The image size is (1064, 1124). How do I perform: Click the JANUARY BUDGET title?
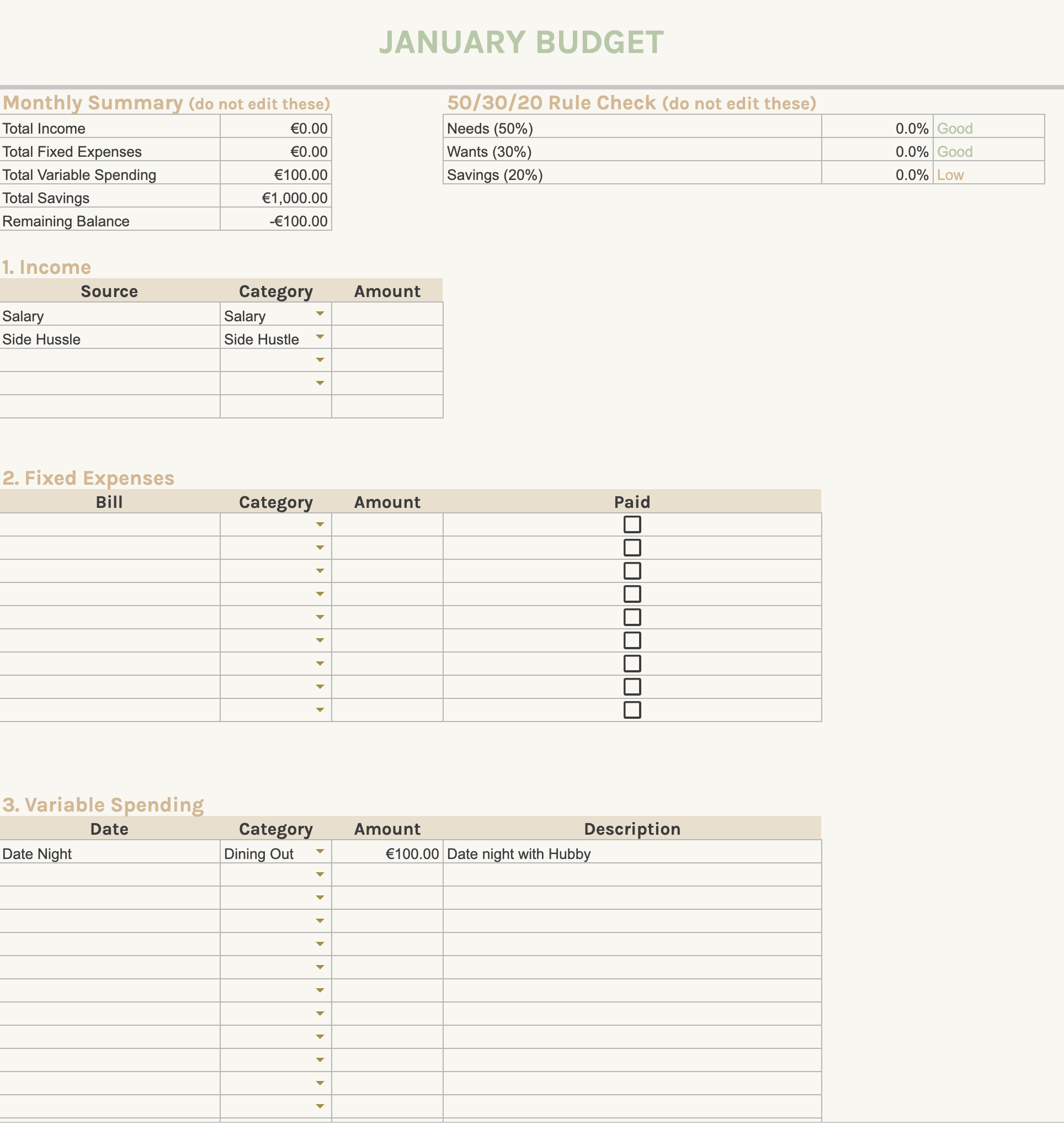[520, 43]
